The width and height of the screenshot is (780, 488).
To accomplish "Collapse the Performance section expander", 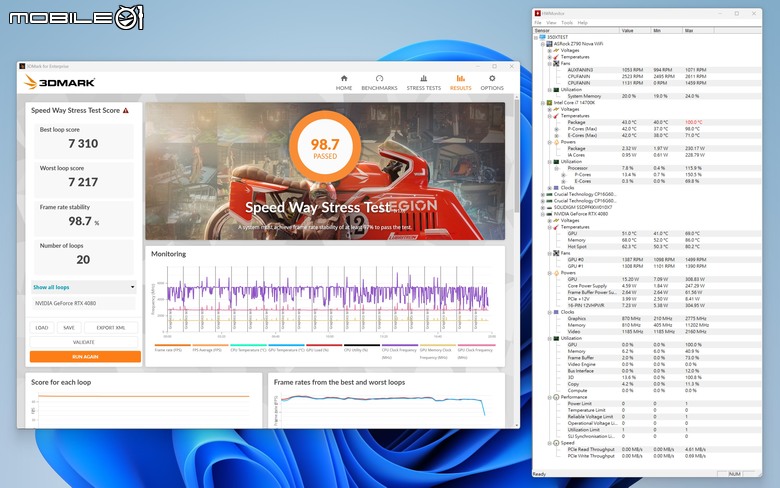I will click(x=549, y=397).
